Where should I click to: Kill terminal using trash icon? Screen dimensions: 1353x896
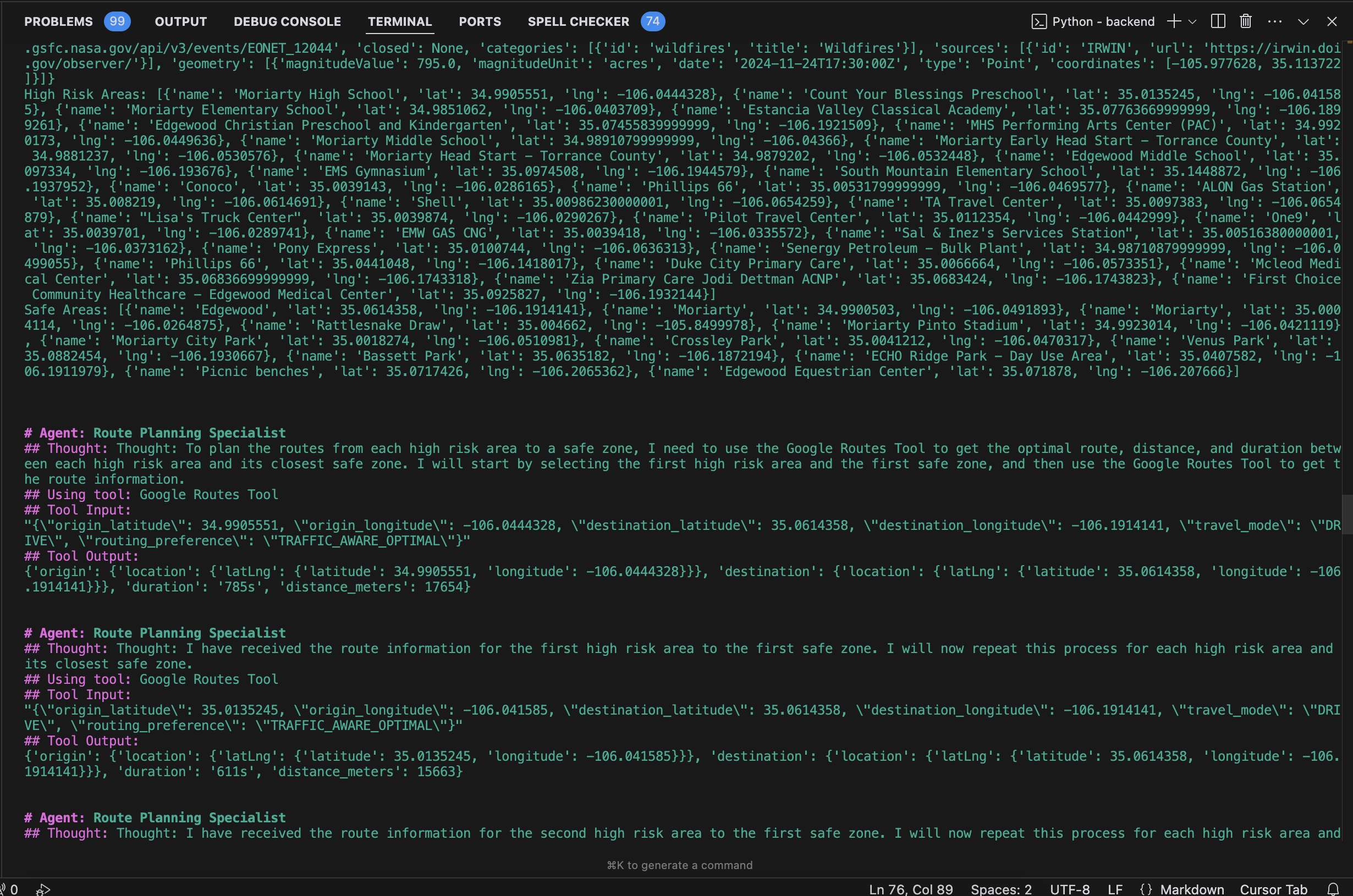pyautogui.click(x=1246, y=22)
